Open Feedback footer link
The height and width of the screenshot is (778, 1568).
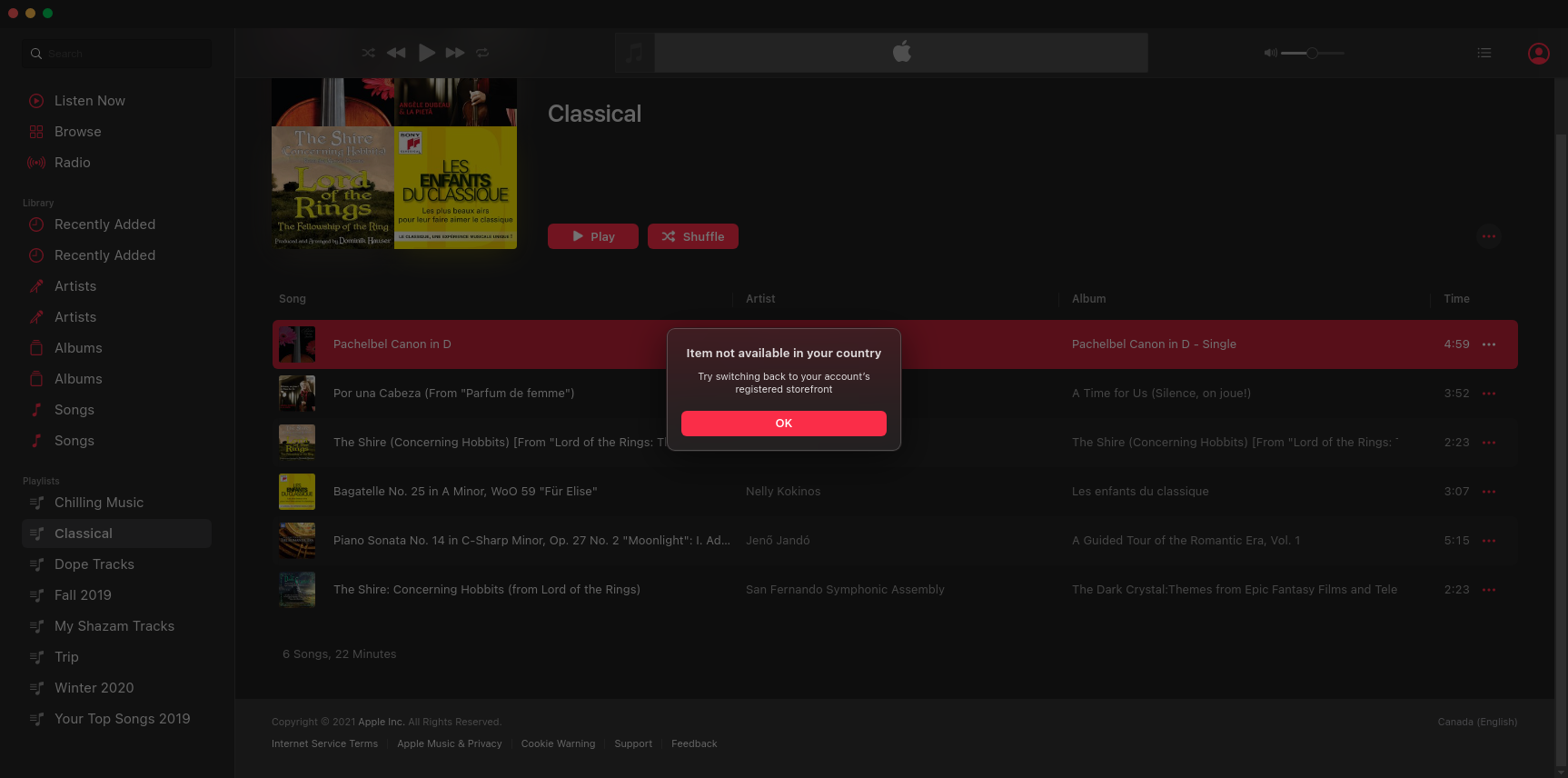(x=694, y=743)
